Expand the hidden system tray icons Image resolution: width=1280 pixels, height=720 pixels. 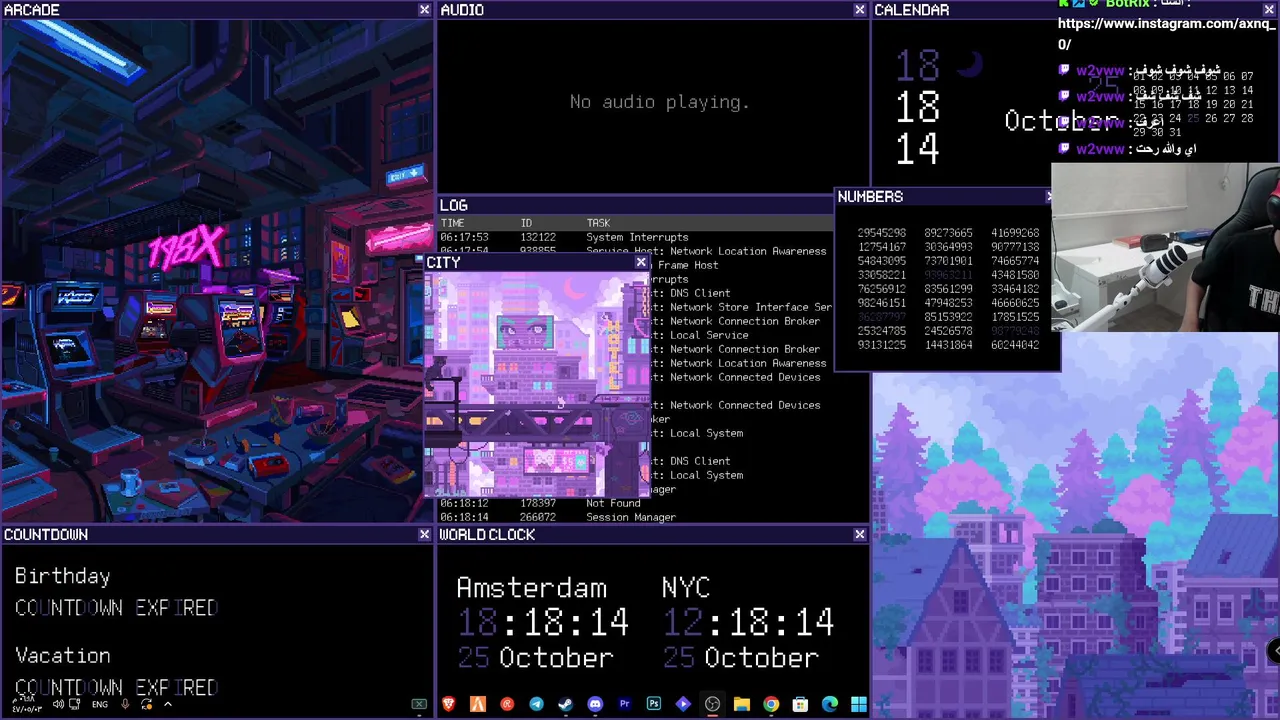coord(168,704)
